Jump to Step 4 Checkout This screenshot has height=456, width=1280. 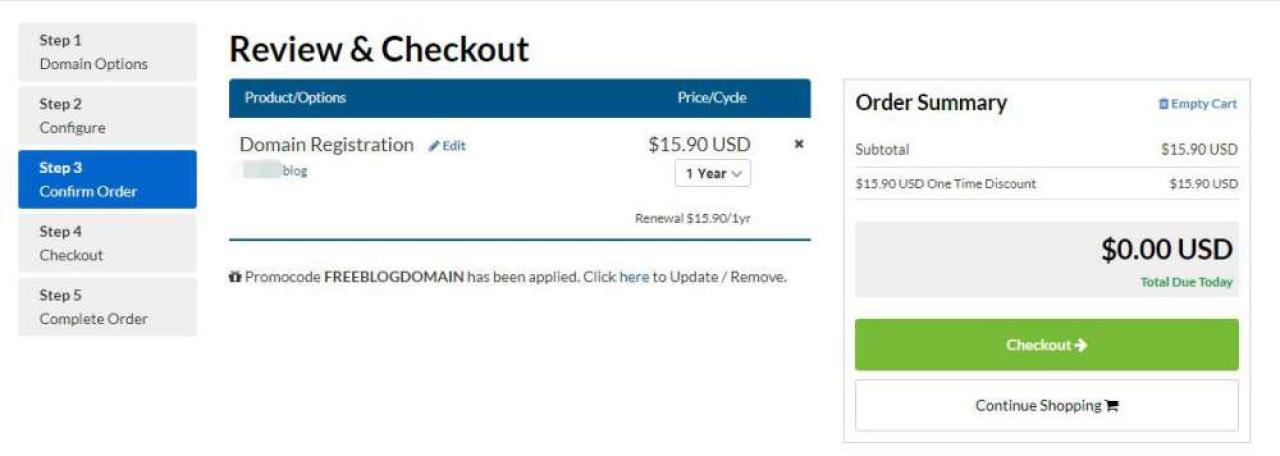[107, 243]
